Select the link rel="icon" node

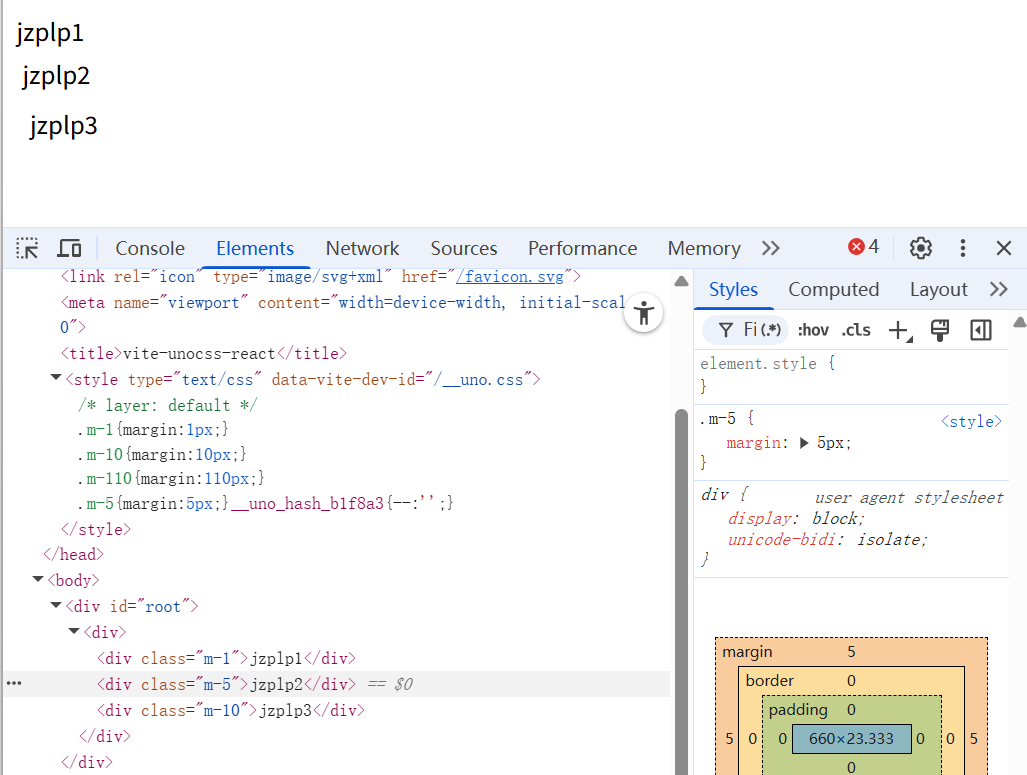320,276
